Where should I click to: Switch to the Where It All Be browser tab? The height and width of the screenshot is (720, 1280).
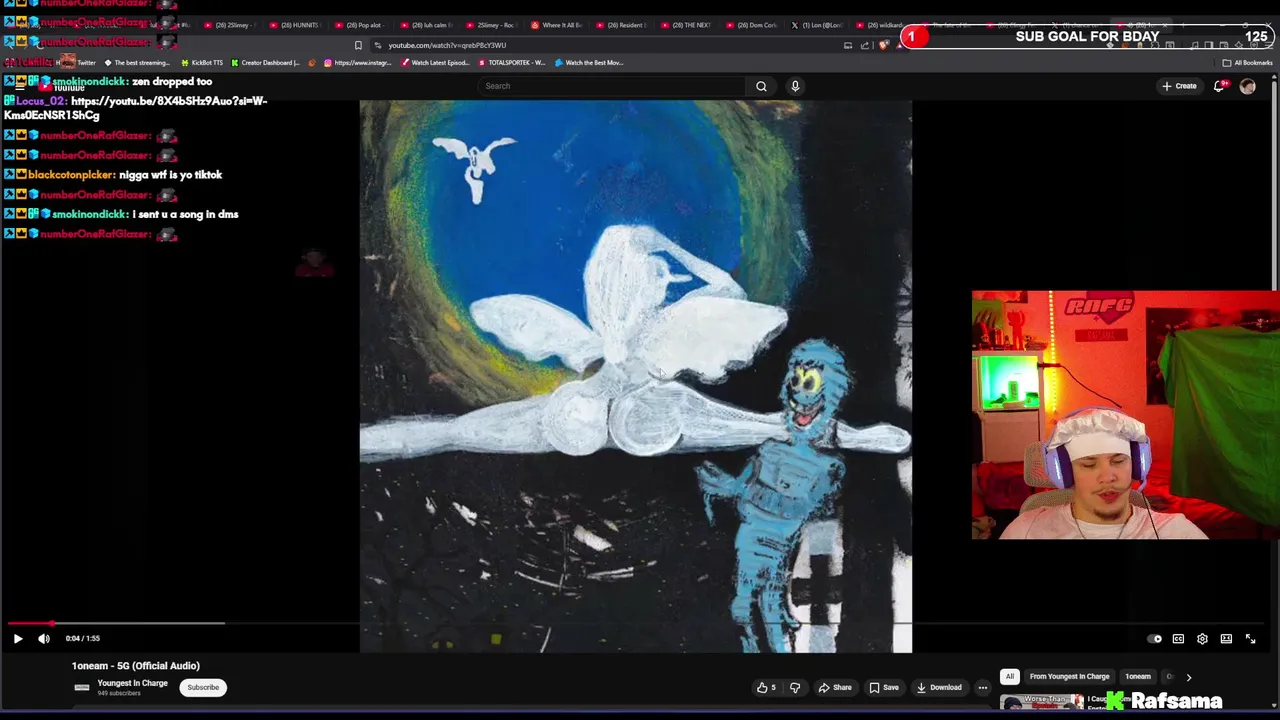click(556, 25)
